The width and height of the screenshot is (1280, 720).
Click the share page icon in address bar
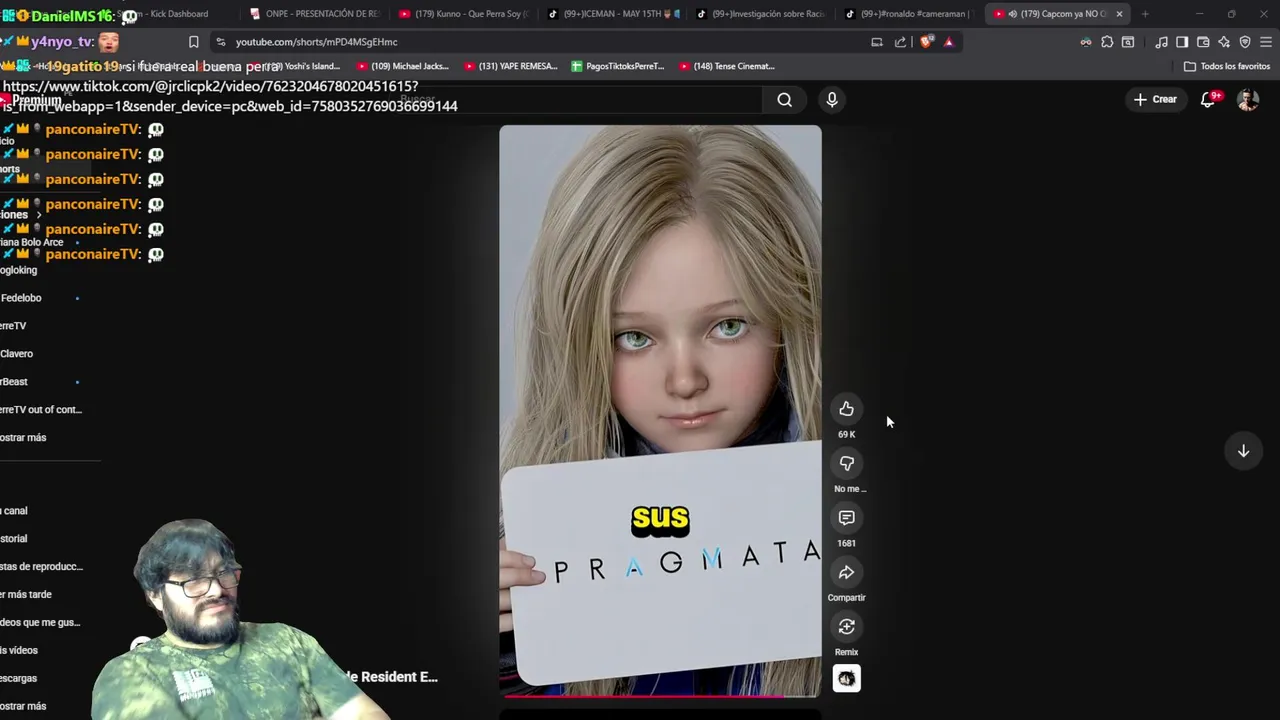(x=901, y=42)
